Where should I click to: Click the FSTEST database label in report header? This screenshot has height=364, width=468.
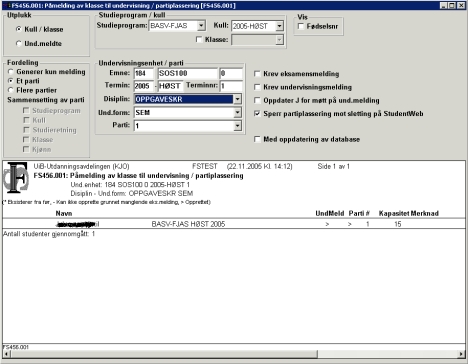point(205,166)
